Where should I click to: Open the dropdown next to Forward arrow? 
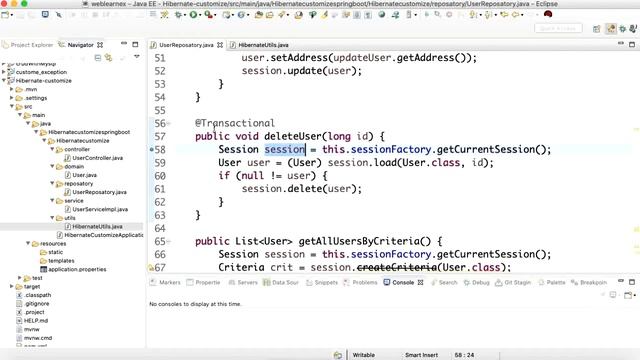522,15
